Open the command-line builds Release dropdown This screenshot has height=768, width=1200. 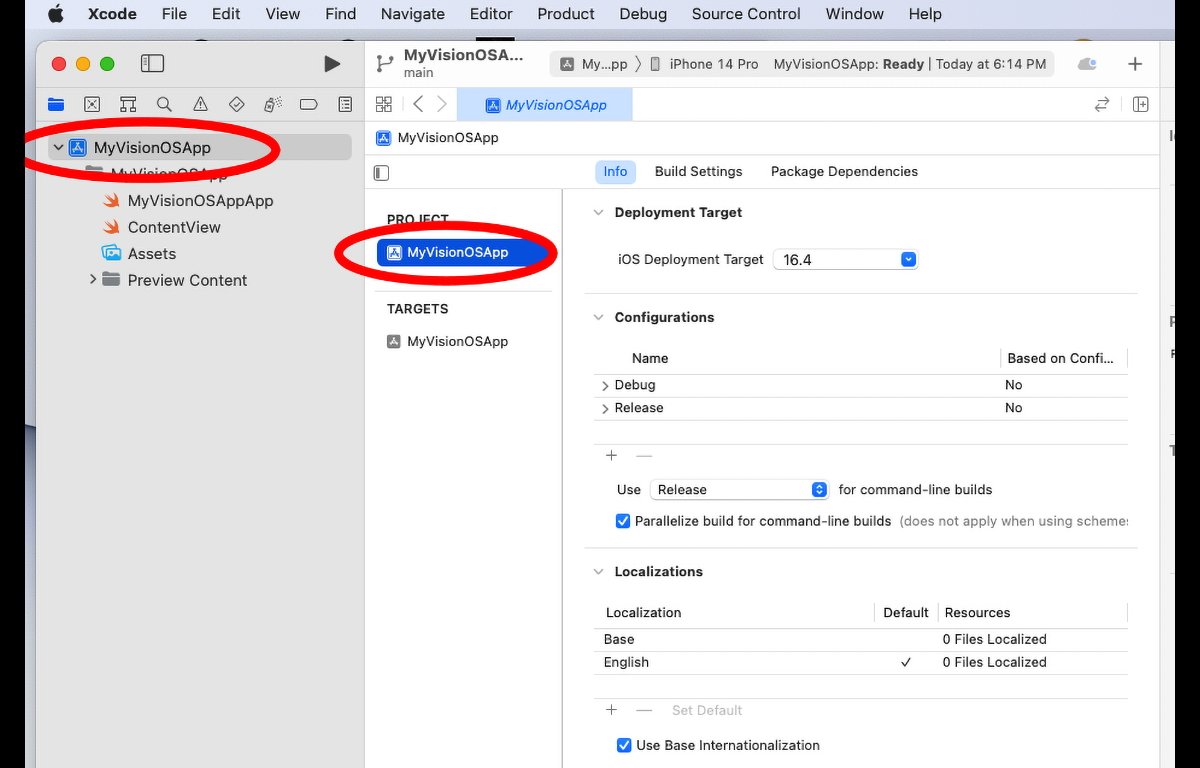point(739,489)
